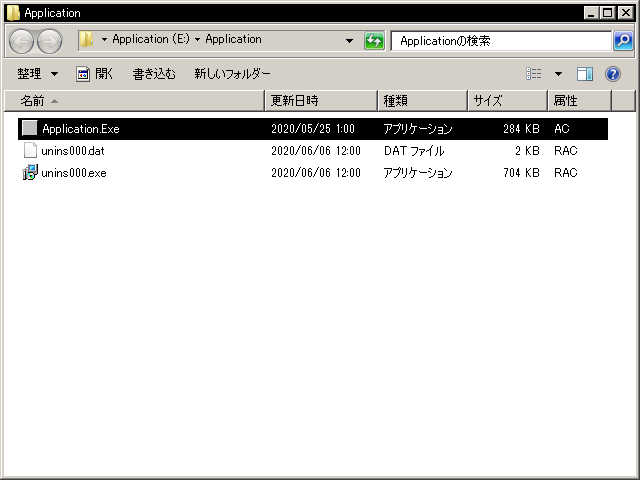640x480 pixels.
Task: Open the 整理 dropdown menu
Action: tap(37, 74)
